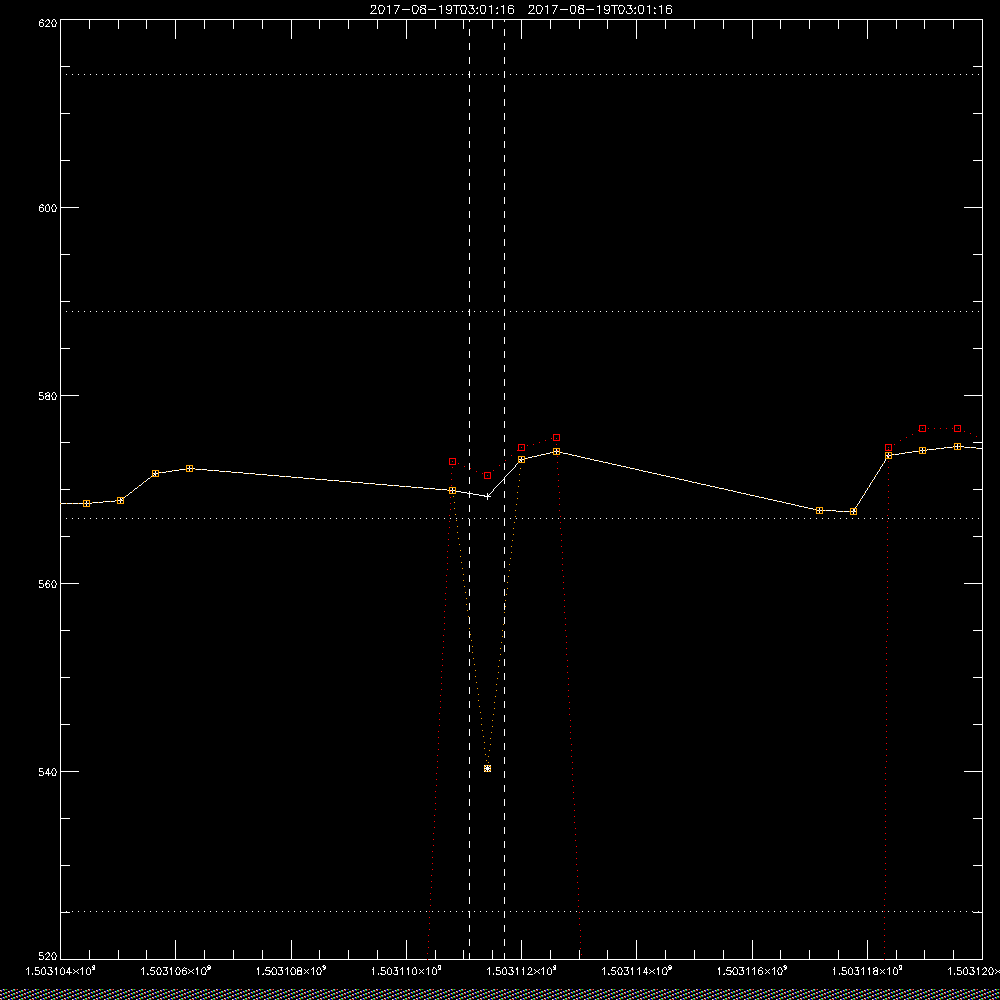This screenshot has width=1000, height=1000.
Task: Click the x-axis label 1.503106×10⁹
Action: [175, 971]
